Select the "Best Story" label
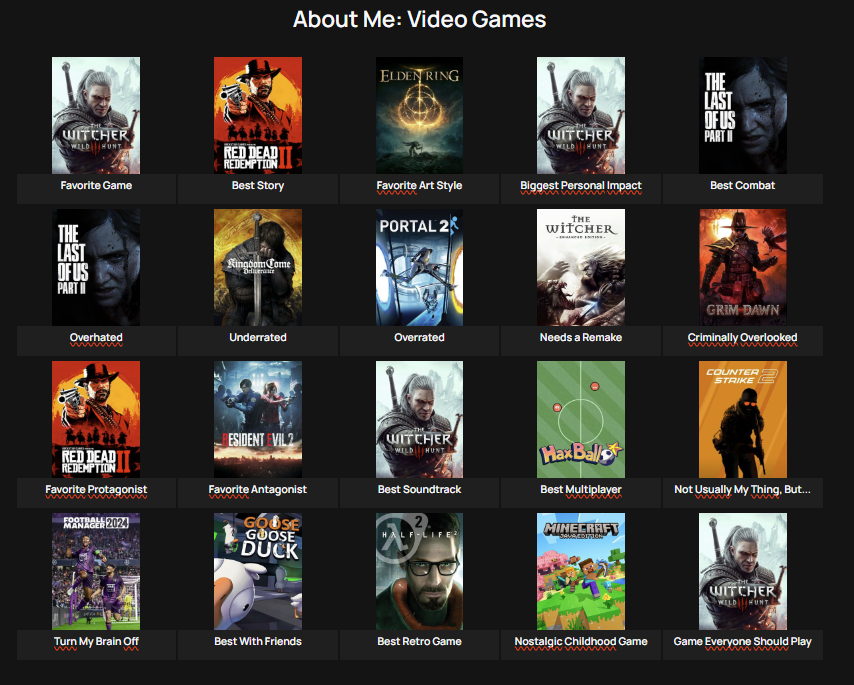This screenshot has width=854, height=685. tap(258, 185)
